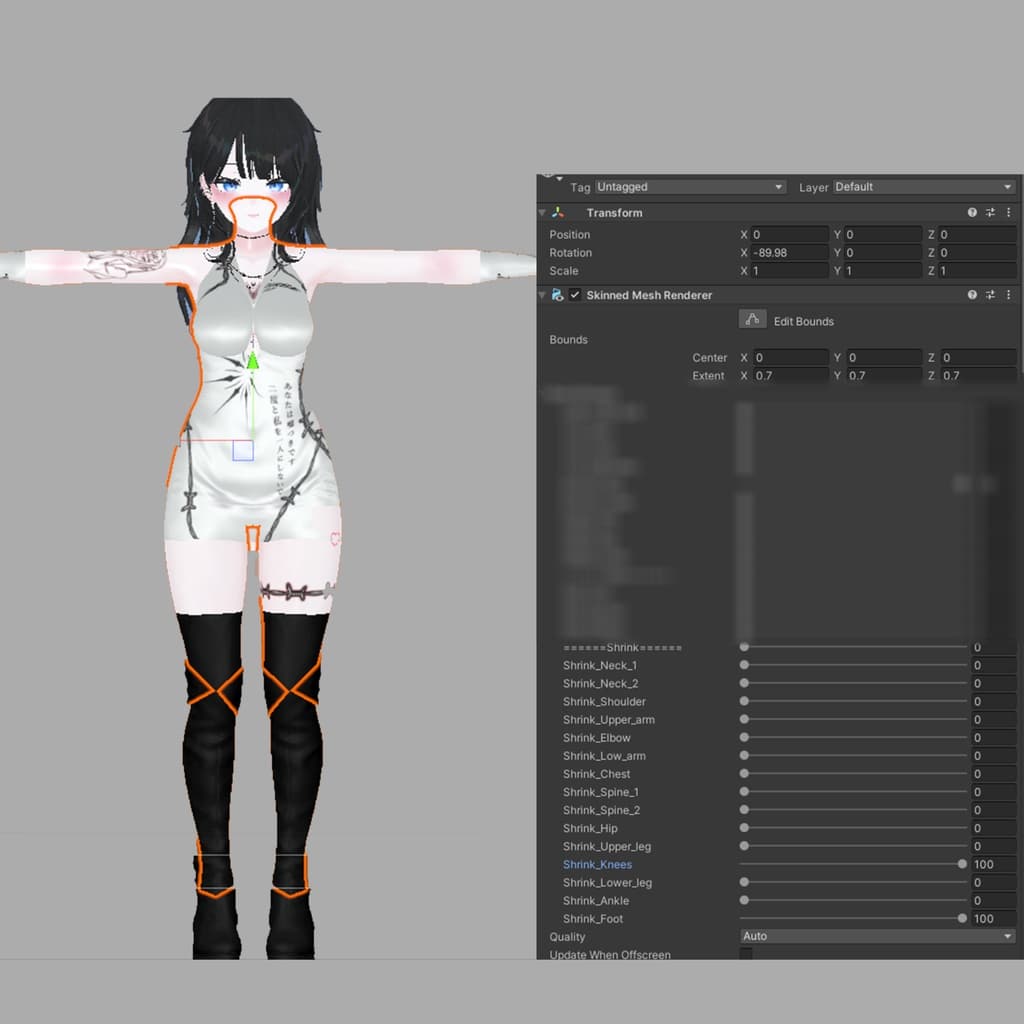
Task: Click the Skinned Mesh Renderer header title
Action: click(x=648, y=295)
